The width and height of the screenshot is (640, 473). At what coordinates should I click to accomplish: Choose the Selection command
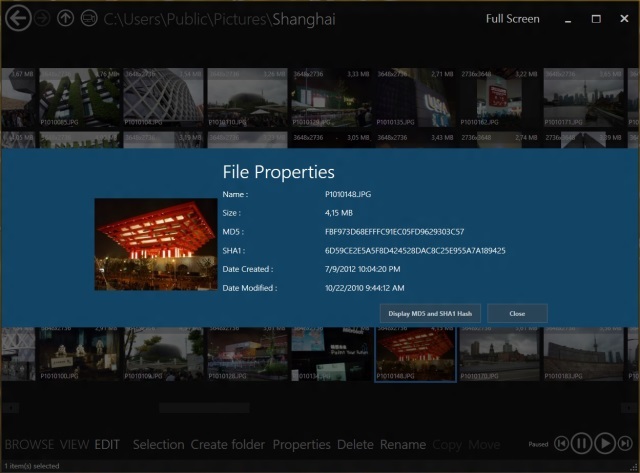pos(158,444)
